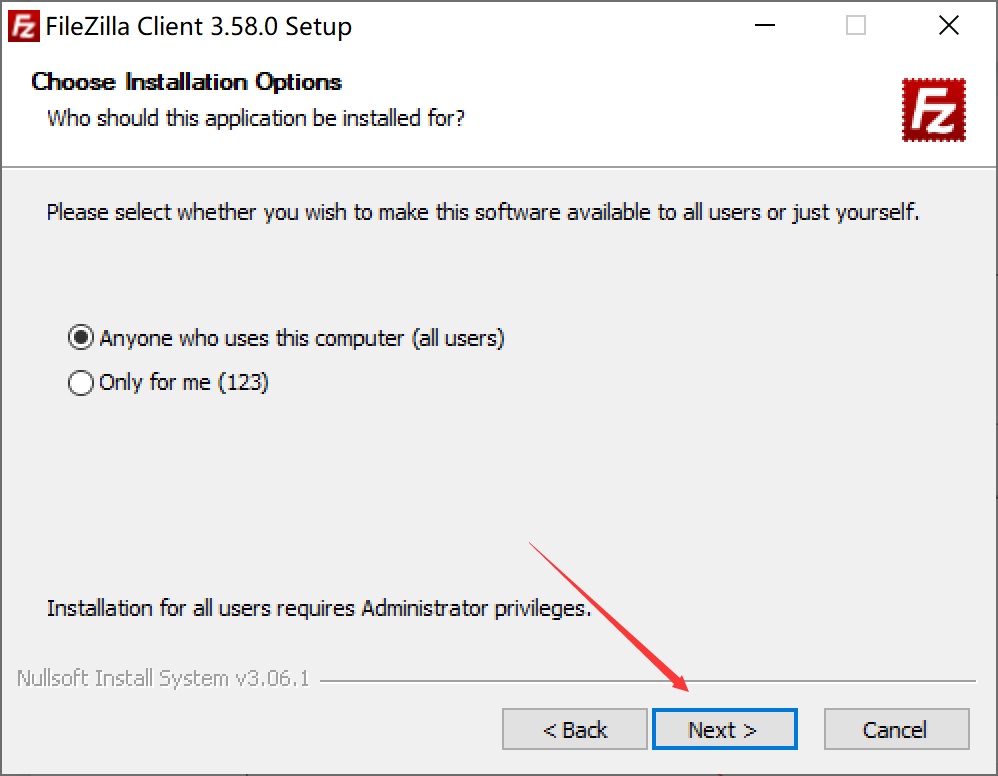Click the large red FileZilla logo in header
Screen dimensions: 998x776
coord(933,109)
